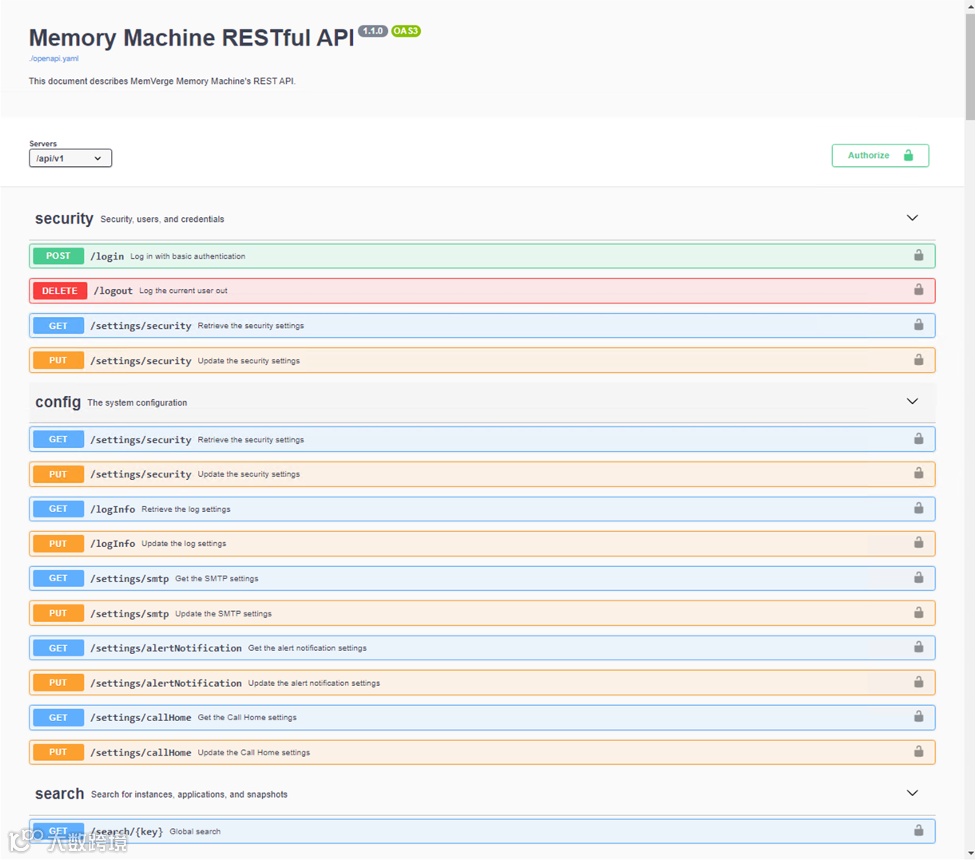Click the config tag heading

pos(58,402)
